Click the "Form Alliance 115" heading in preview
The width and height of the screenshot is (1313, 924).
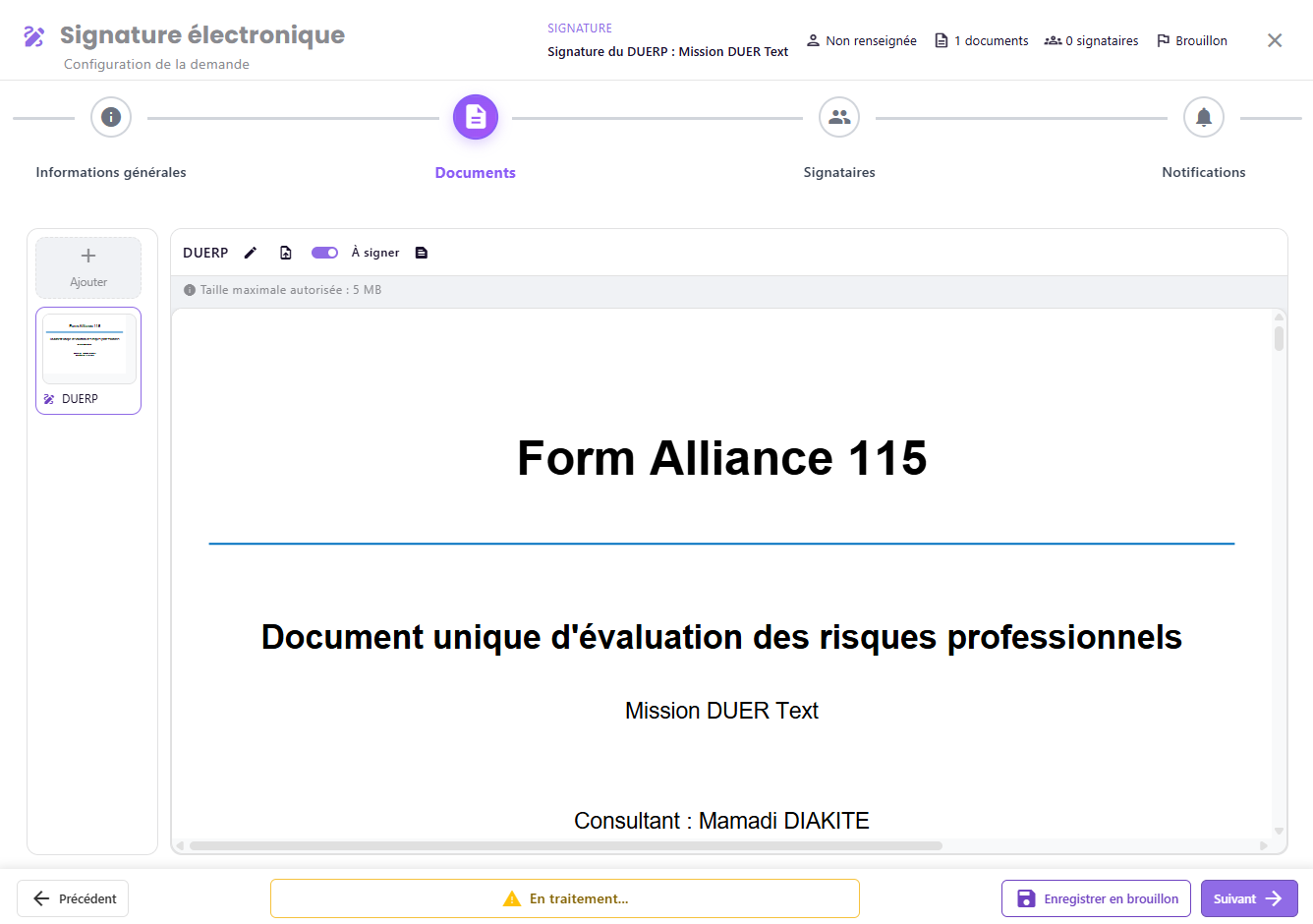tap(722, 458)
